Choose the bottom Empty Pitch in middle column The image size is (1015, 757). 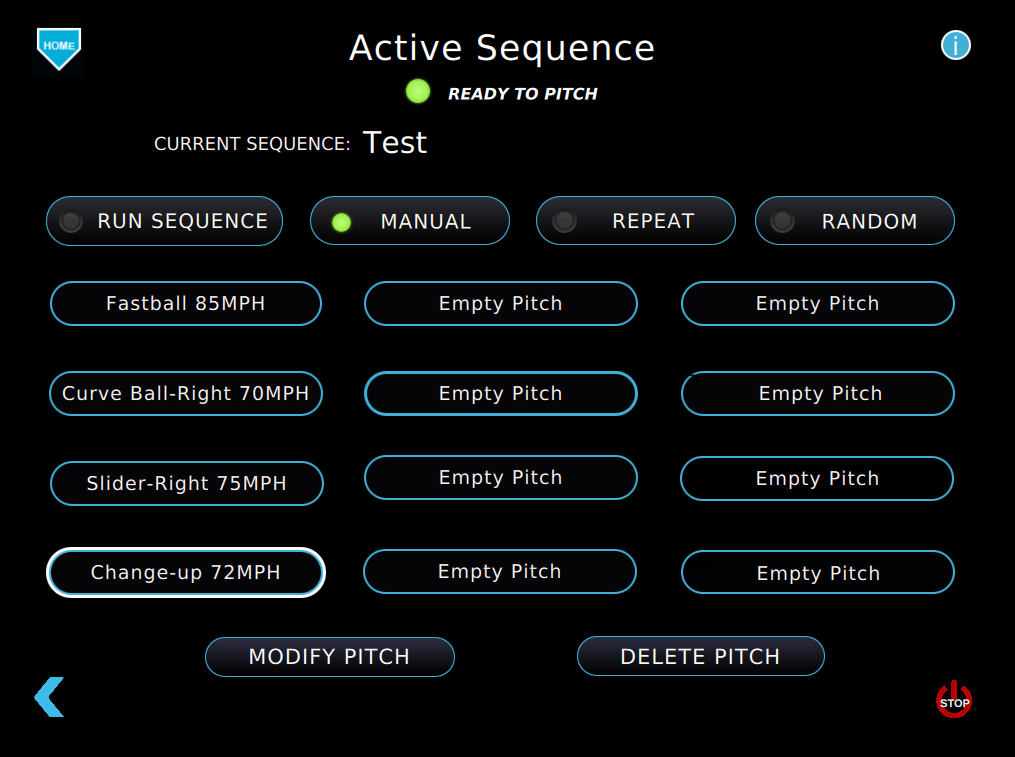click(x=500, y=572)
